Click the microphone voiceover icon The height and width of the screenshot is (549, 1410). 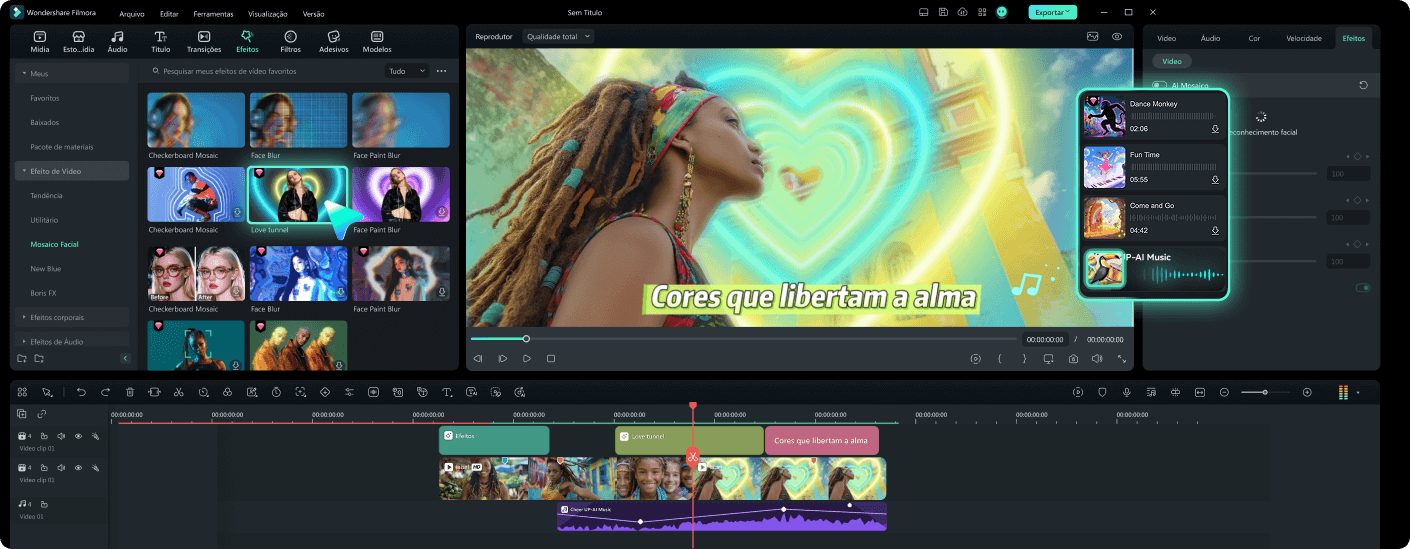point(1127,392)
